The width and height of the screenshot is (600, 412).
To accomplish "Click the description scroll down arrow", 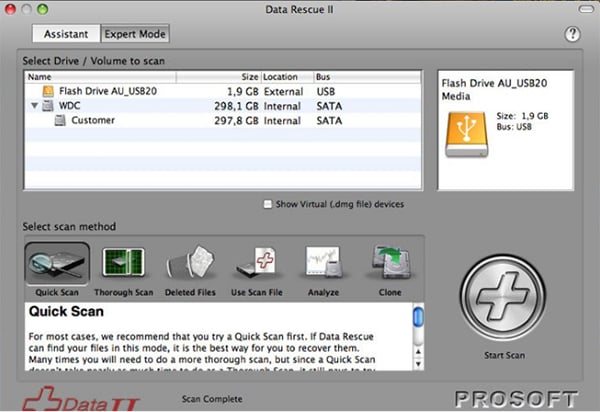I will coord(418,364).
